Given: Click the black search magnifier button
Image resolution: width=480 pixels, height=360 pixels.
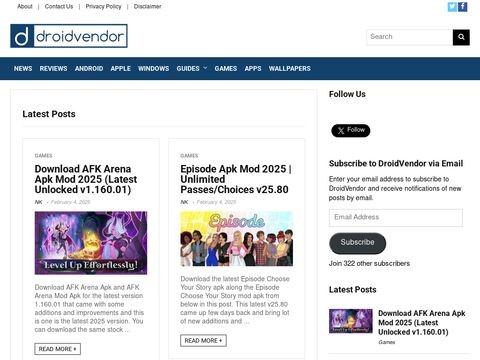Looking at the screenshot, I should 461,37.
